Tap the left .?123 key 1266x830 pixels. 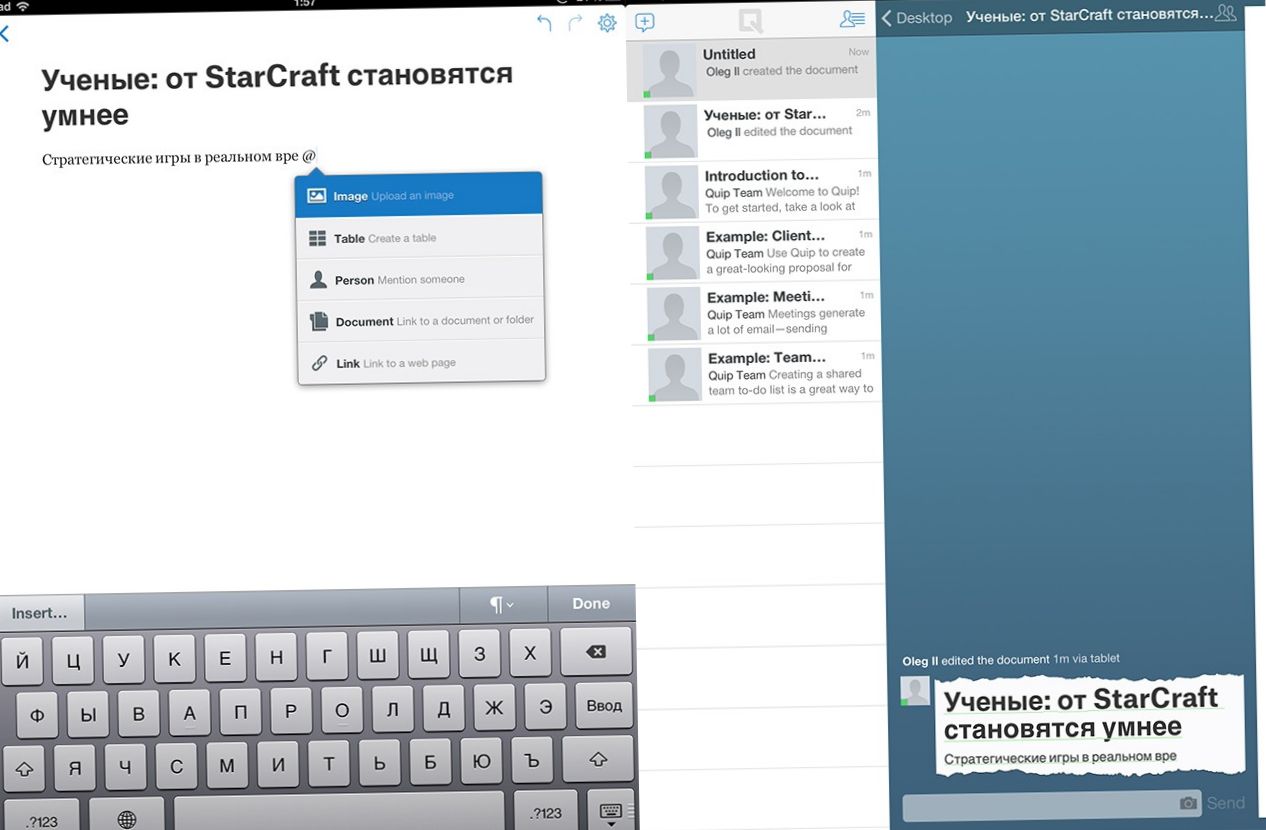click(x=41, y=820)
